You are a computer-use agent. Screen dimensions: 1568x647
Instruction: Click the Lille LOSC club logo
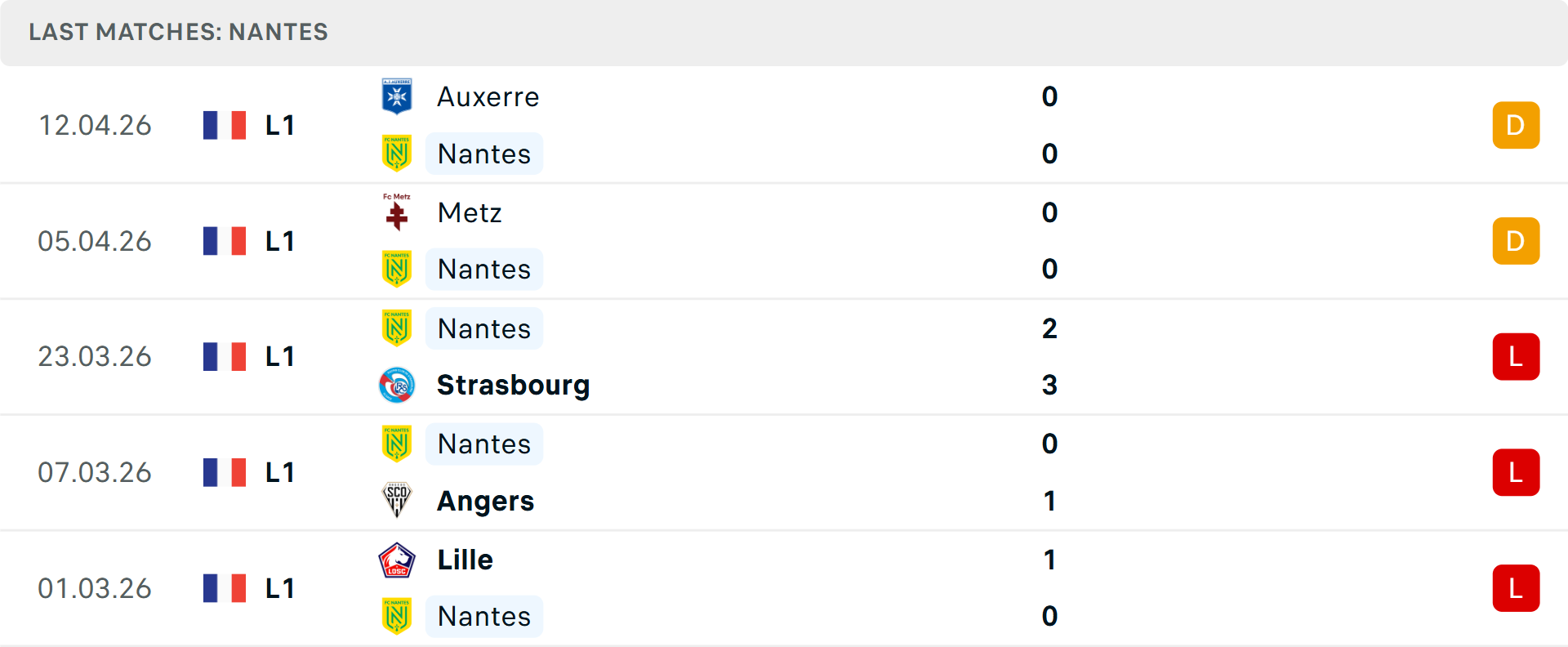point(397,560)
